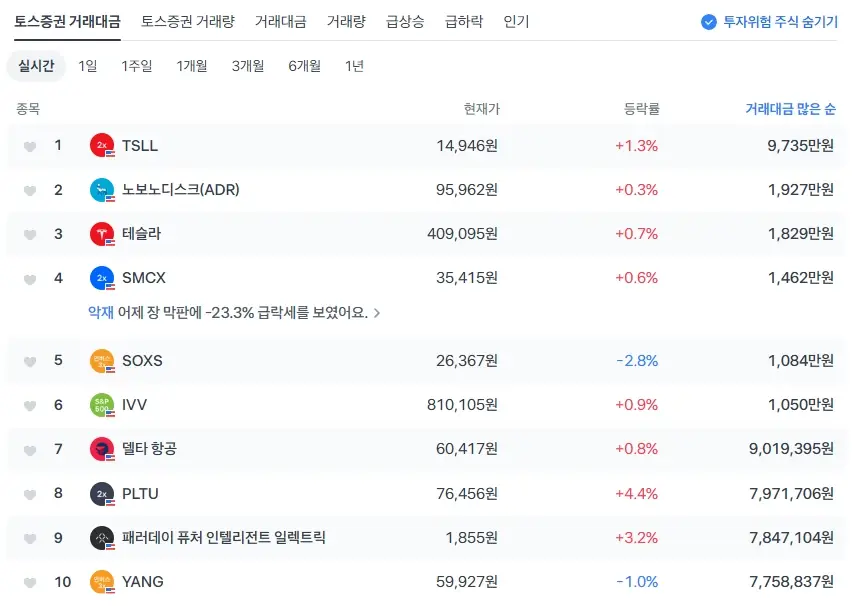
Task: Favorite IVV with the heart icon
Action: pyautogui.click(x=30, y=406)
